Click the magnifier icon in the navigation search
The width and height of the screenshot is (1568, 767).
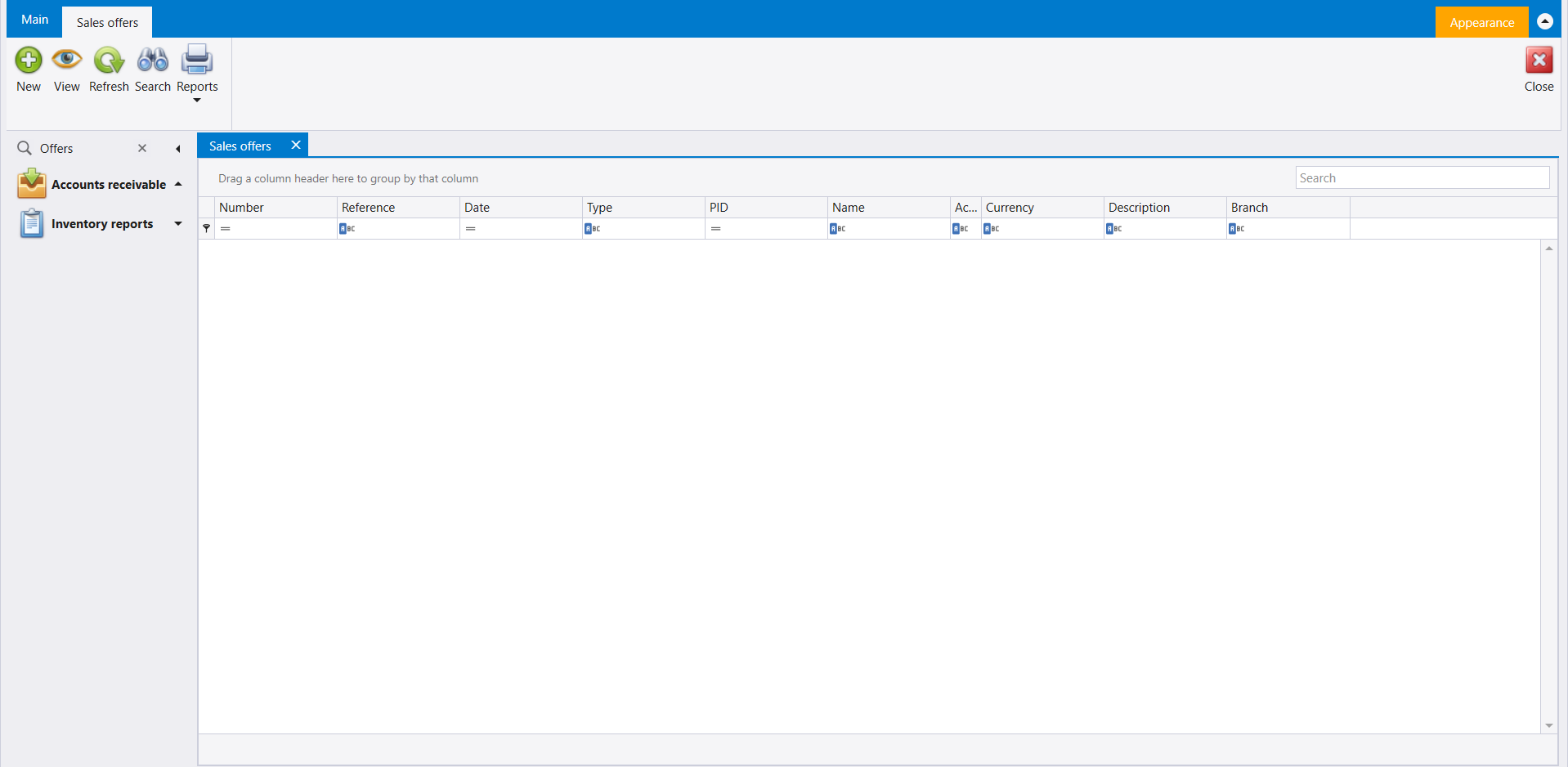[x=25, y=148]
